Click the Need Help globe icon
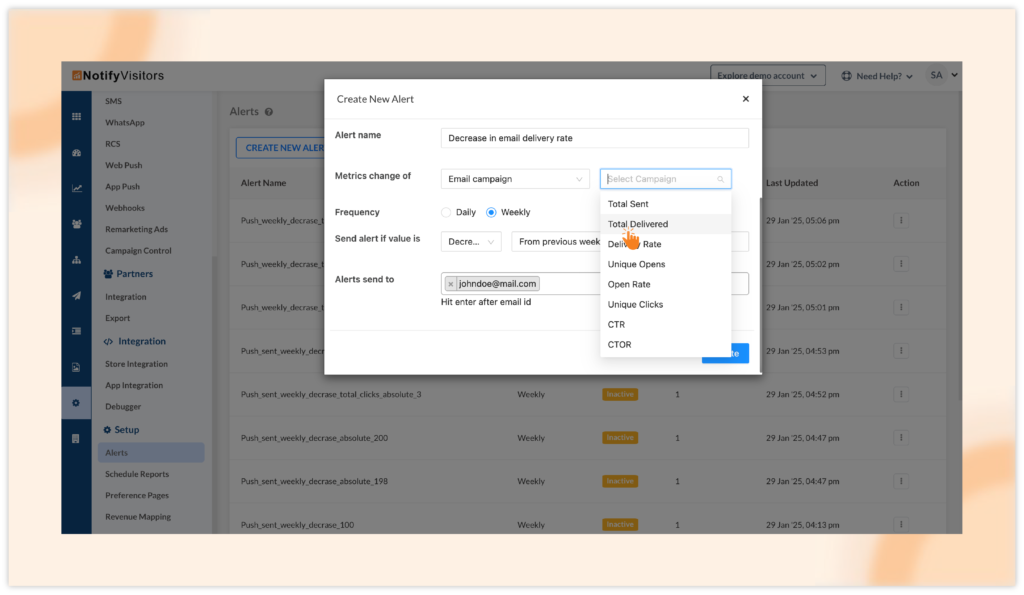1024x595 pixels. coord(846,76)
